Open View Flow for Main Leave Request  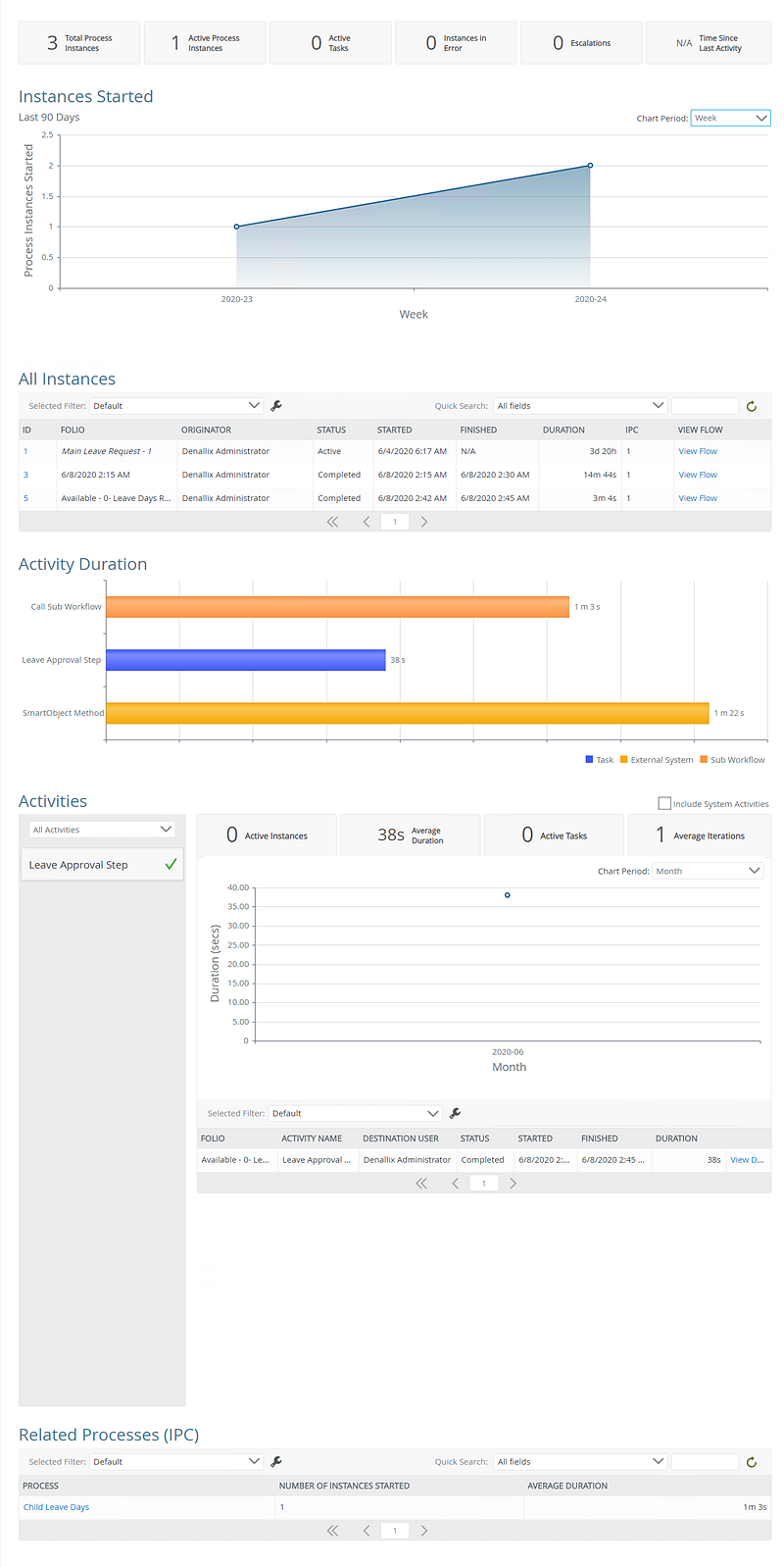[698, 452]
